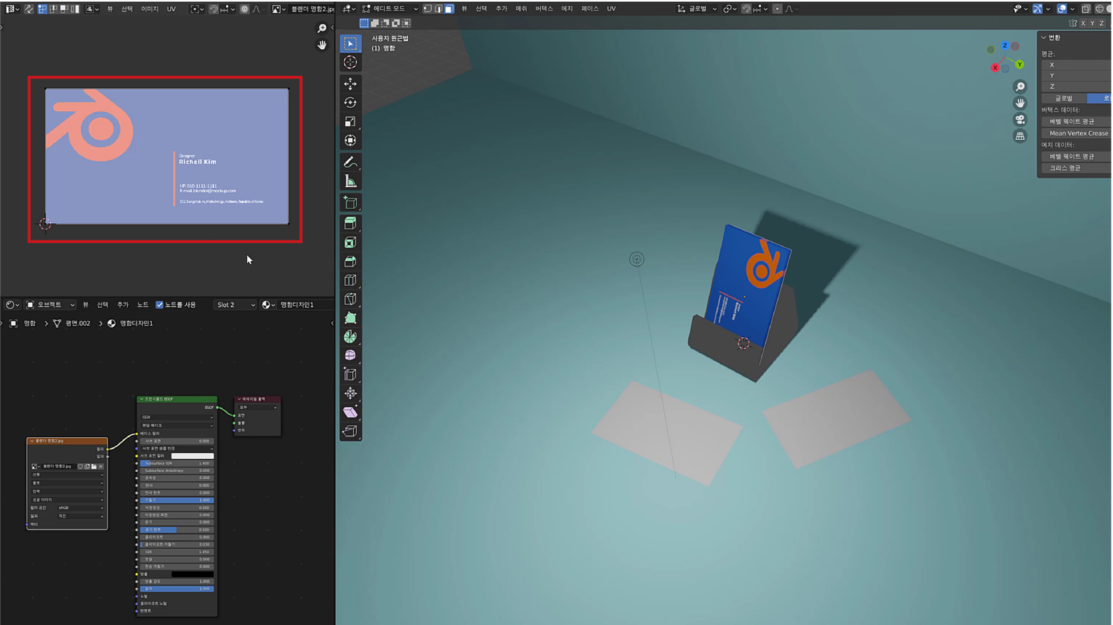This screenshot has width=1113, height=625.
Task: Activate the Transform tool
Action: [350, 140]
